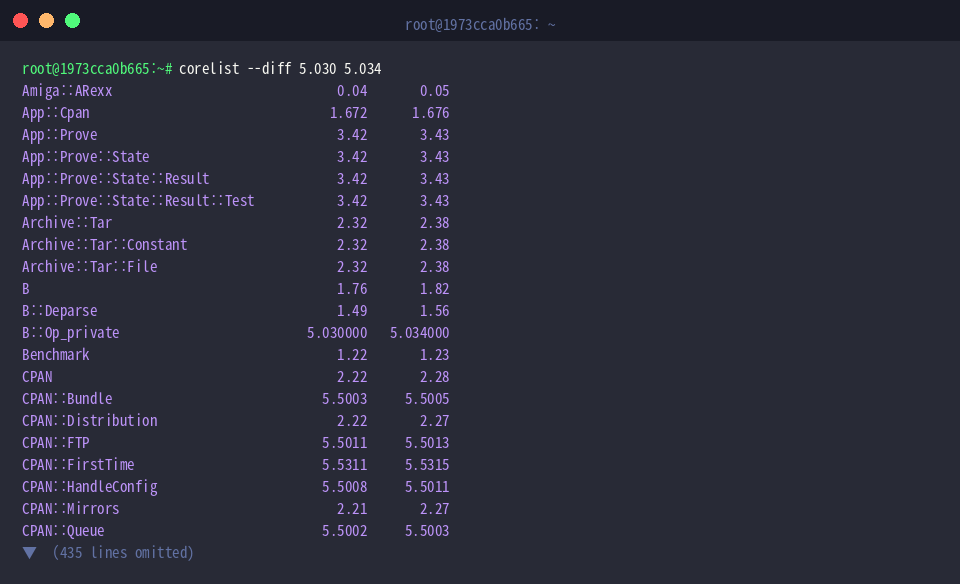Screen dimensions: 960x584
Task: Select version 5.5008 for CPAN::HandleConfig
Action: tap(345, 487)
